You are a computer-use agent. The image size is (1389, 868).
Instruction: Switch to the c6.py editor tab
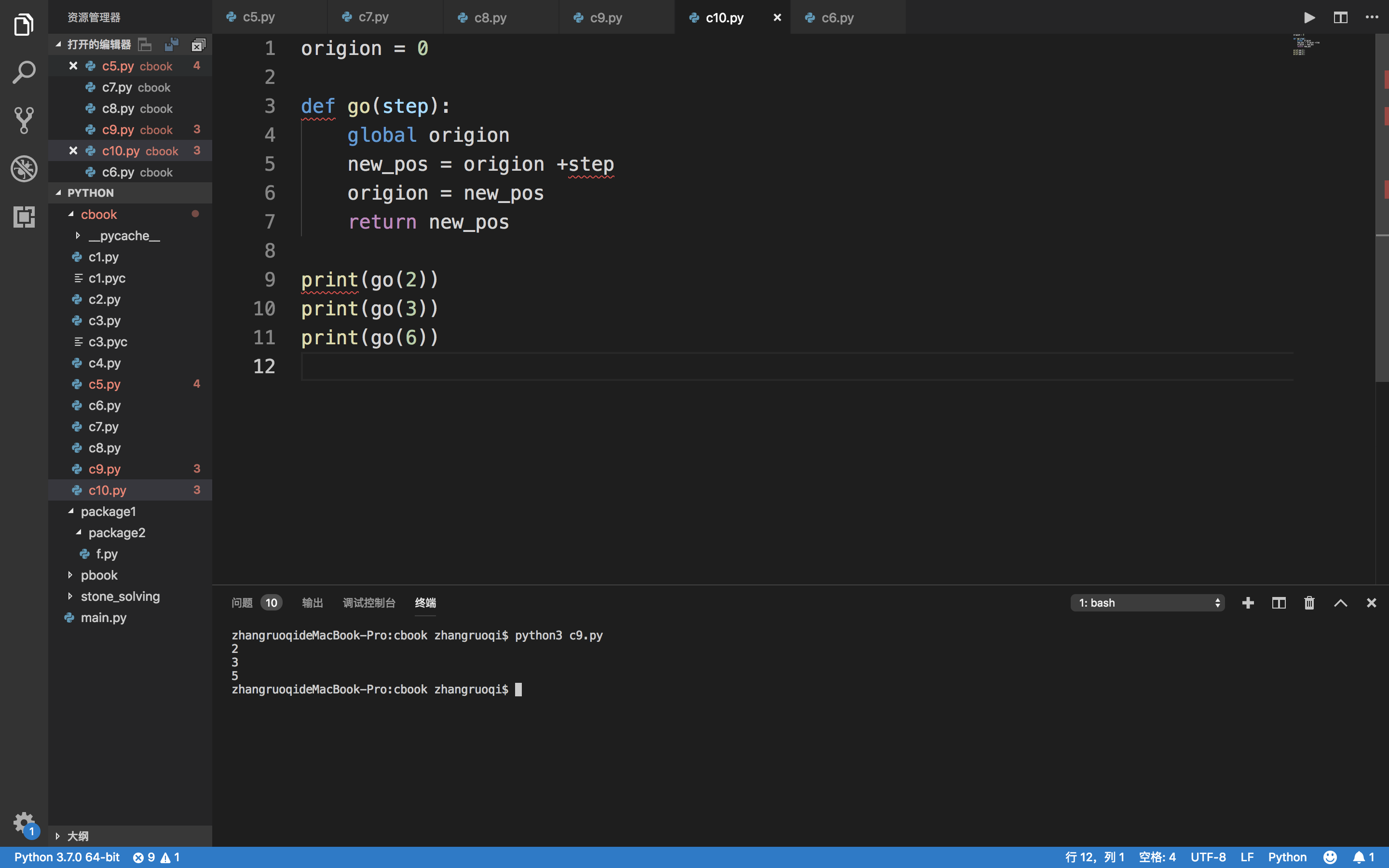click(848, 17)
